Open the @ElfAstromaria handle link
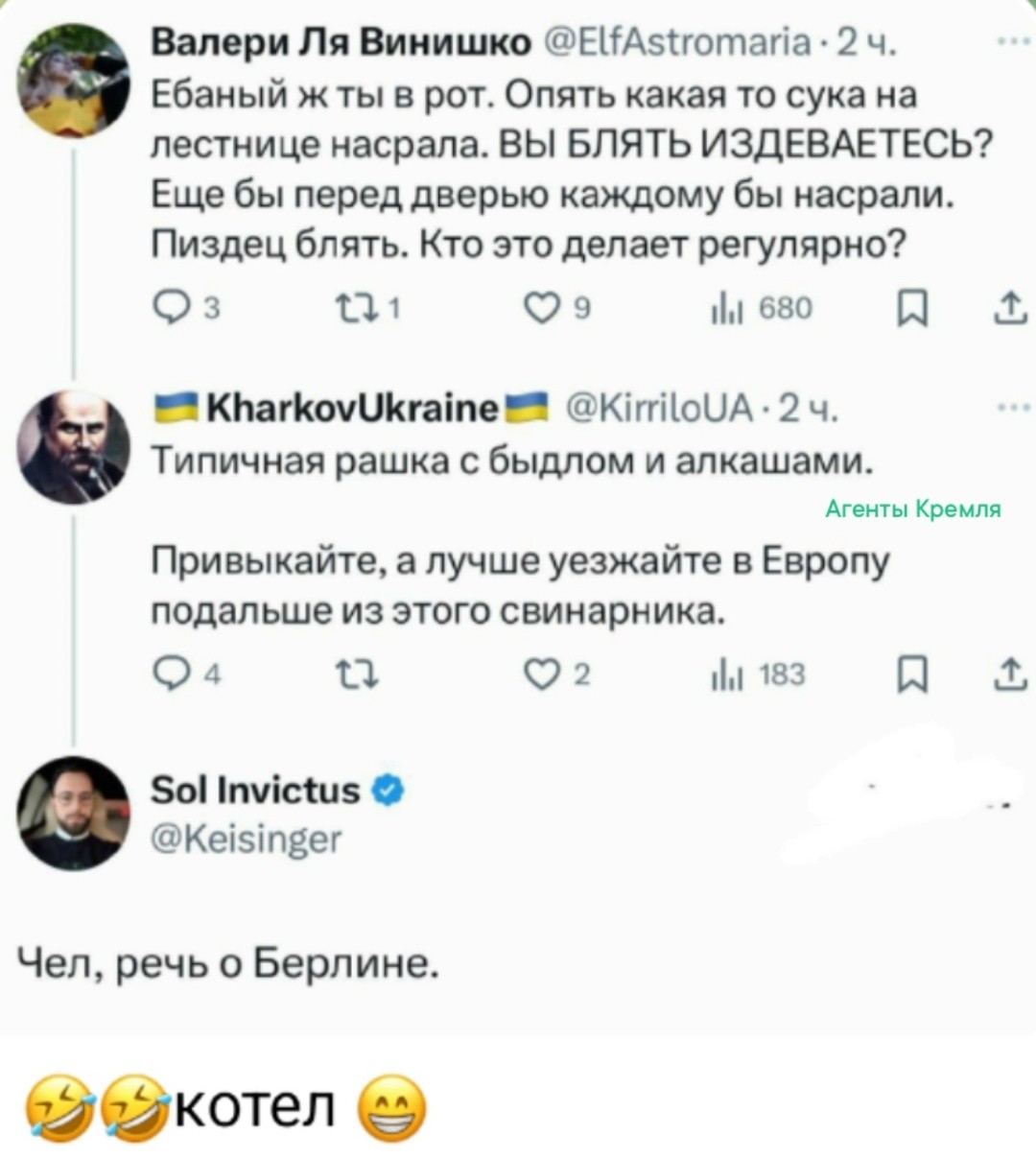Viewport: 1036px width, 1159px height. (x=676, y=43)
